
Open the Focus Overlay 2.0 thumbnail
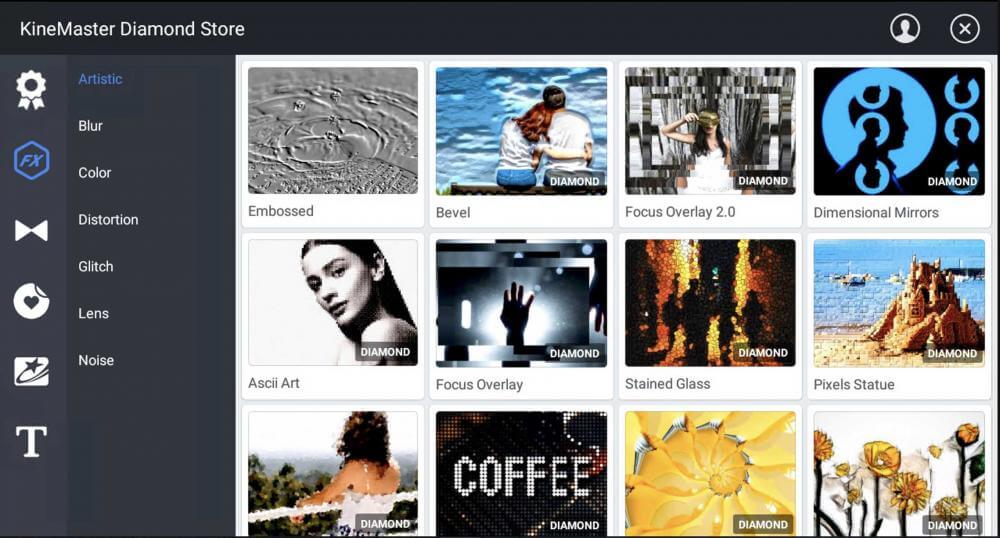point(710,131)
